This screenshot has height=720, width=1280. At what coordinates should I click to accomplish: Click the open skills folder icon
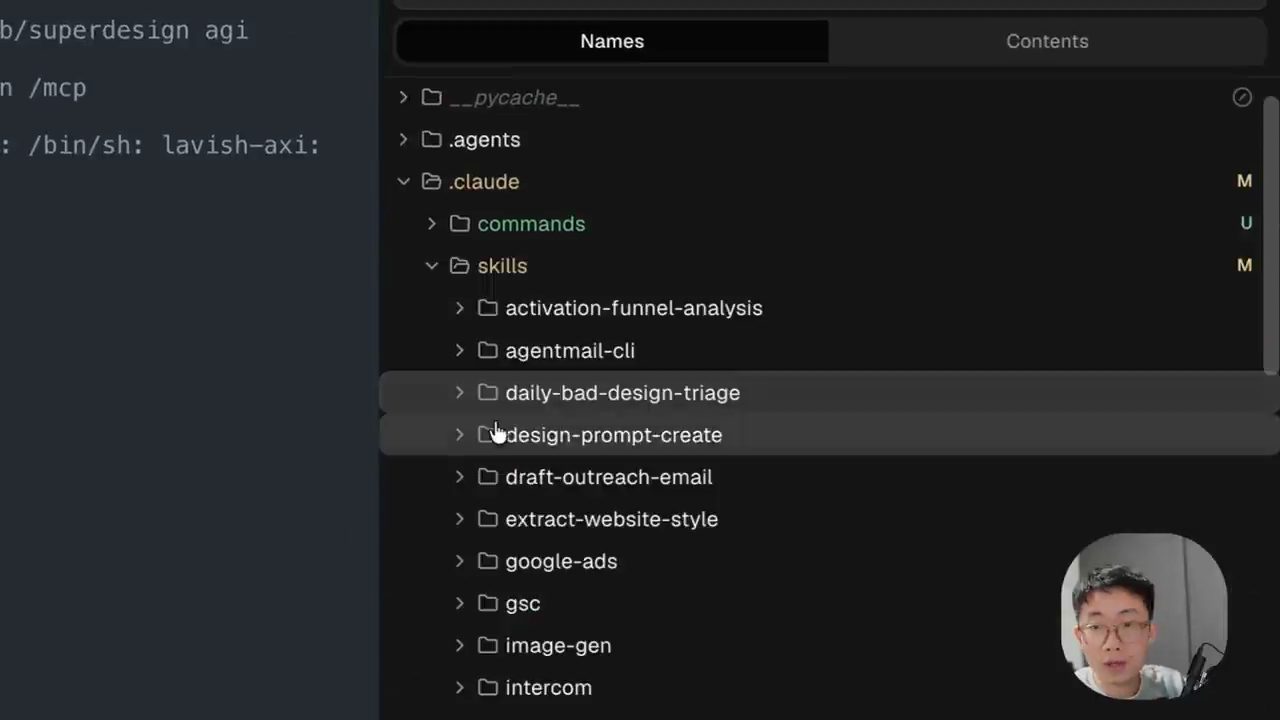(x=459, y=265)
